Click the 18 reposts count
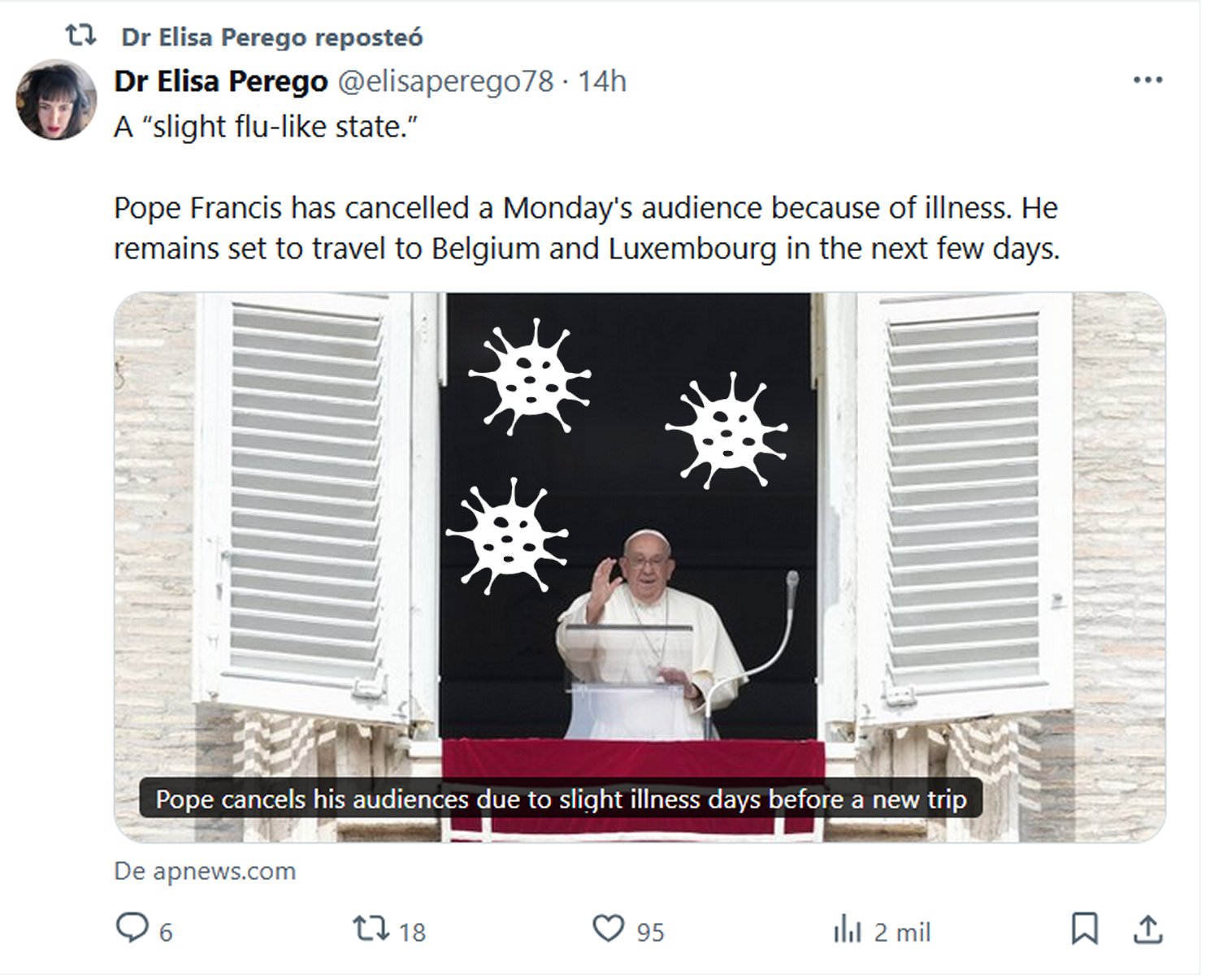Viewport: 1232px width, 975px height. tap(413, 932)
